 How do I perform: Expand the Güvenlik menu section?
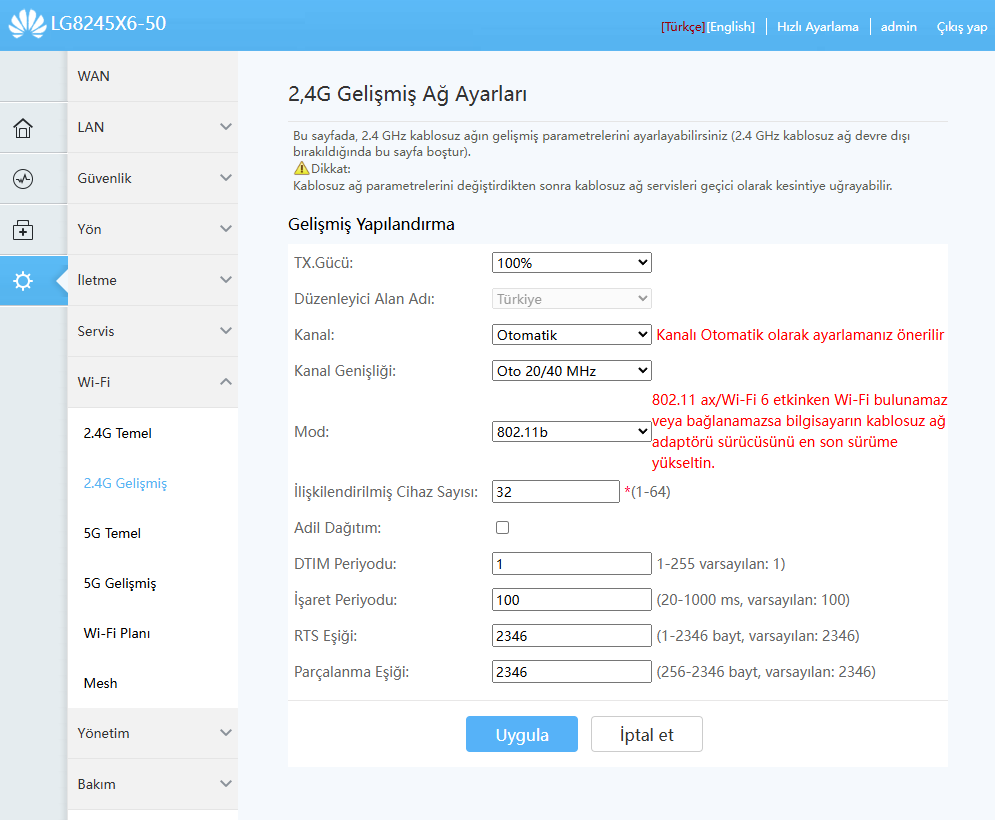coord(153,178)
